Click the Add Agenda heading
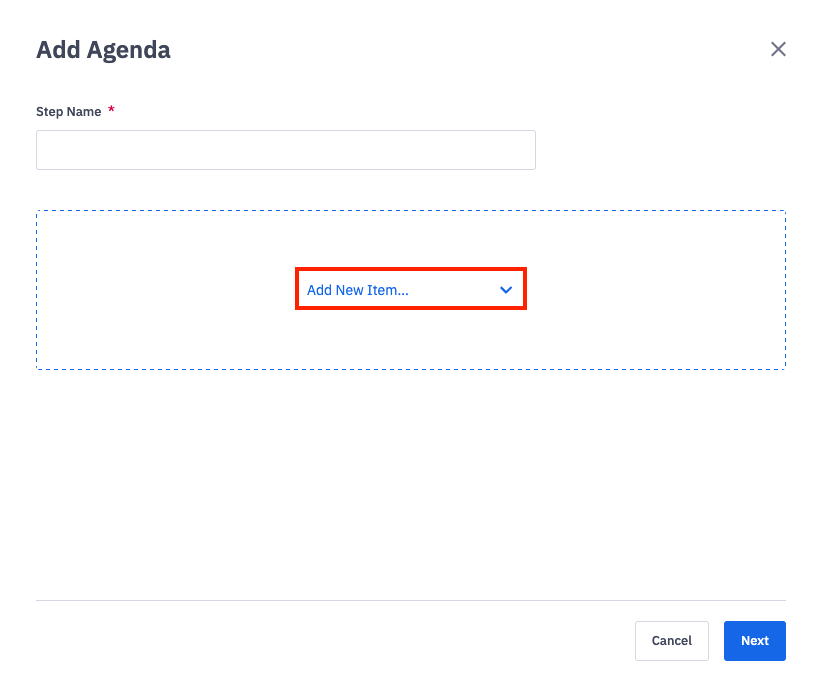 [103, 49]
